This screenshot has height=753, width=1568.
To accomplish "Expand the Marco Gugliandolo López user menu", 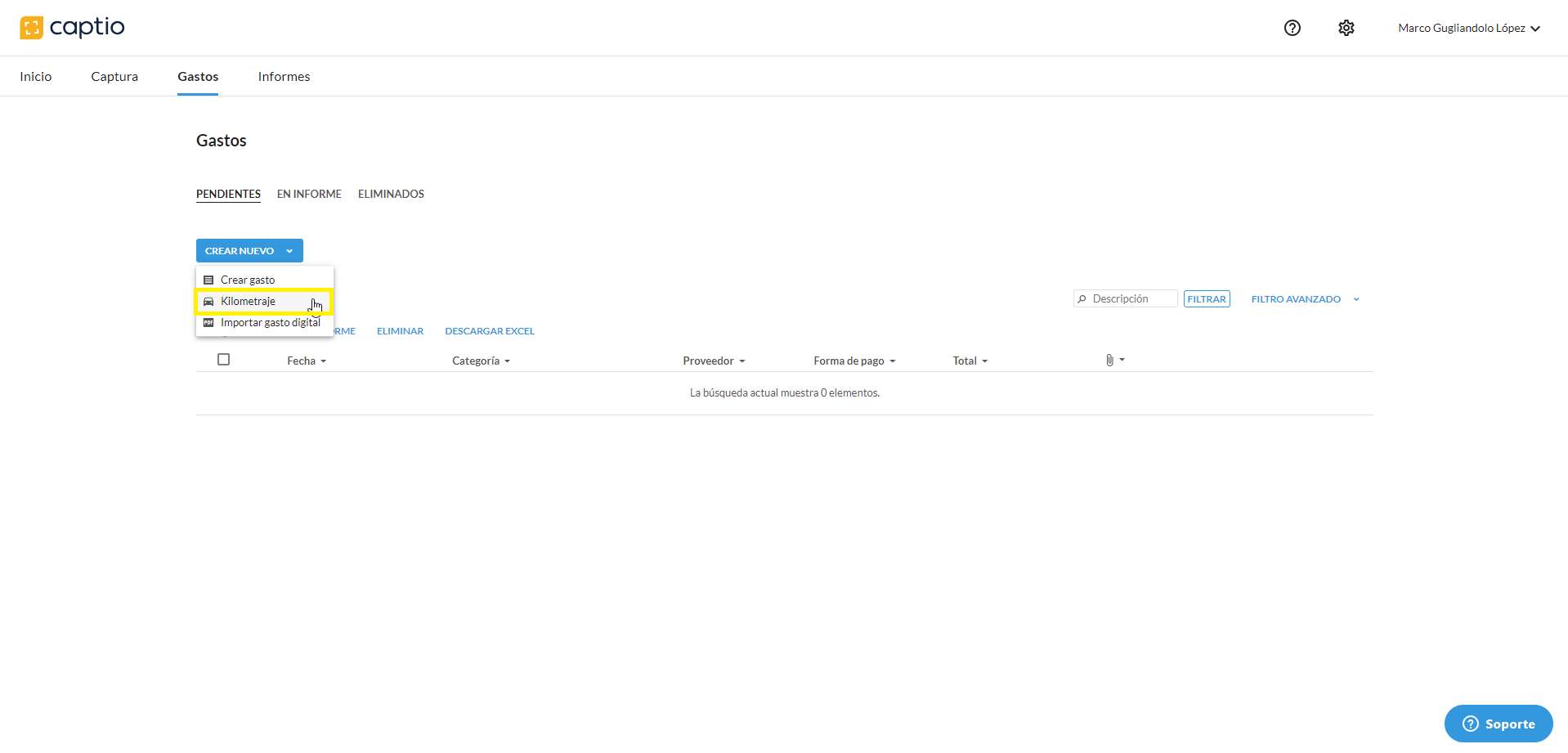I will tap(1469, 28).
